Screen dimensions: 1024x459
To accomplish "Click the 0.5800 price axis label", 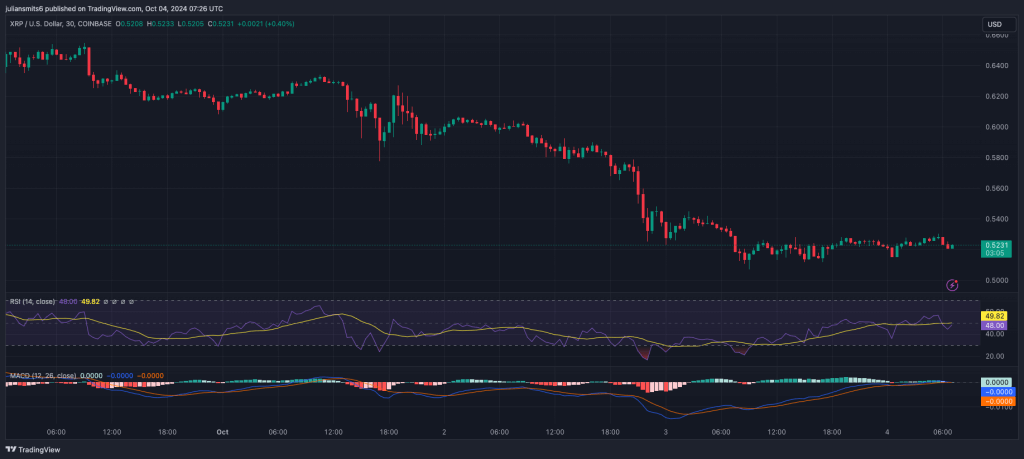I will [x=995, y=158].
